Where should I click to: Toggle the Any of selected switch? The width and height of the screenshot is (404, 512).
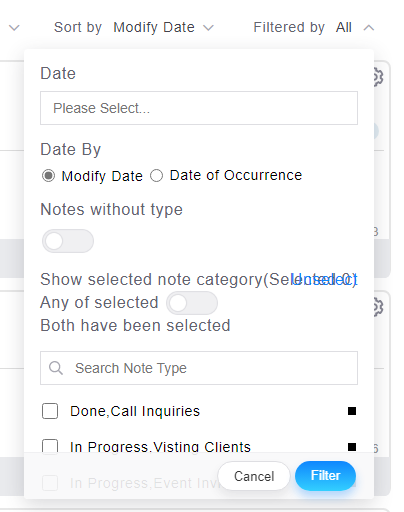click(x=192, y=303)
